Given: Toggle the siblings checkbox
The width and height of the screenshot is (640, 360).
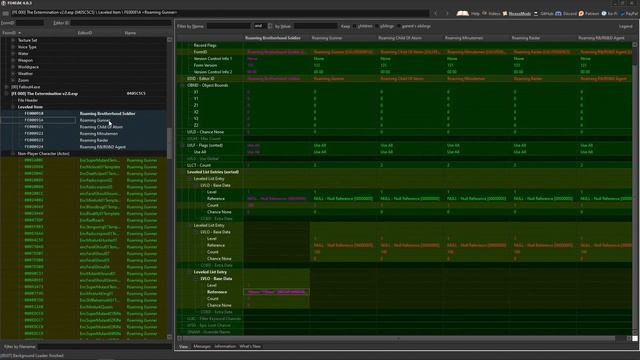Looking at the screenshot, I should 377,26.
